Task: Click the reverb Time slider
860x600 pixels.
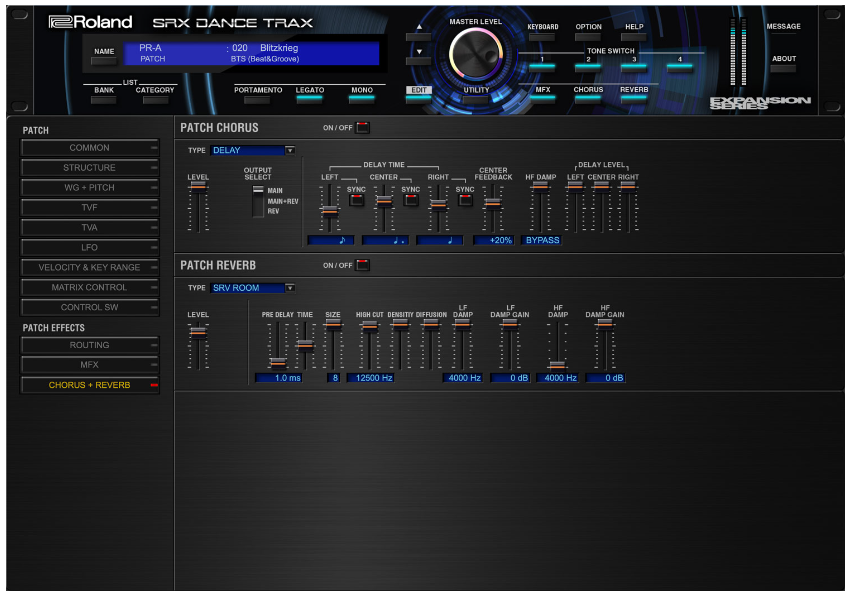Action: pos(305,346)
